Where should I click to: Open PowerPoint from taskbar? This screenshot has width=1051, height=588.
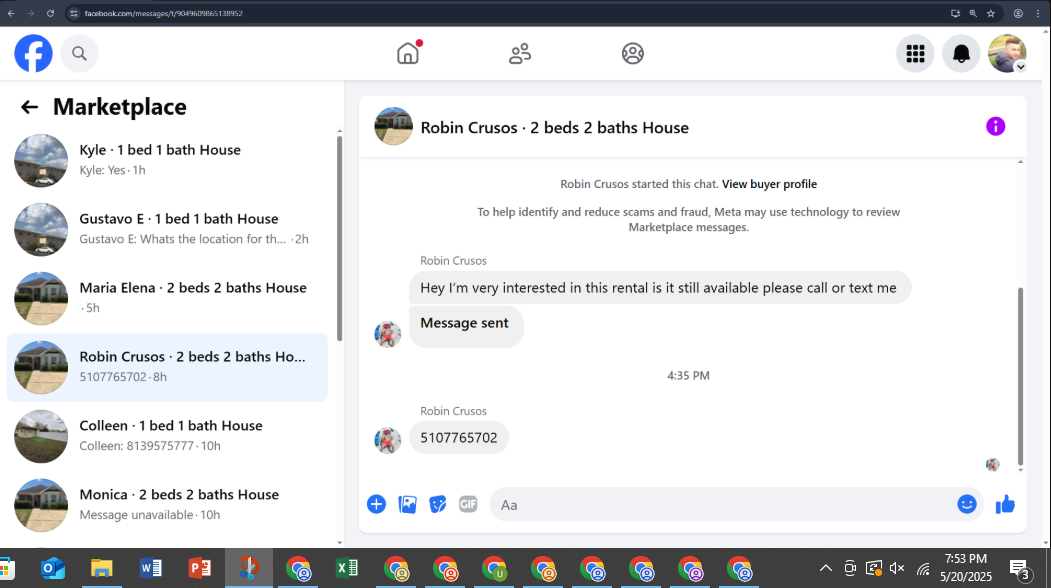tap(199, 569)
